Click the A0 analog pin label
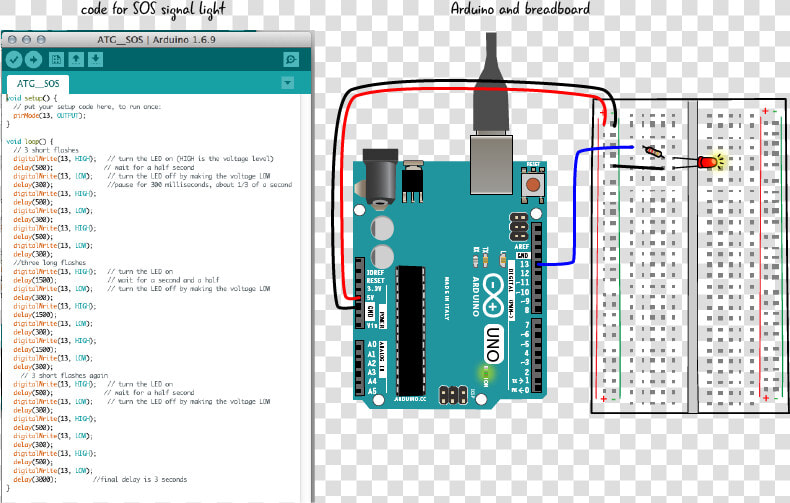790x503 pixels. [372, 344]
